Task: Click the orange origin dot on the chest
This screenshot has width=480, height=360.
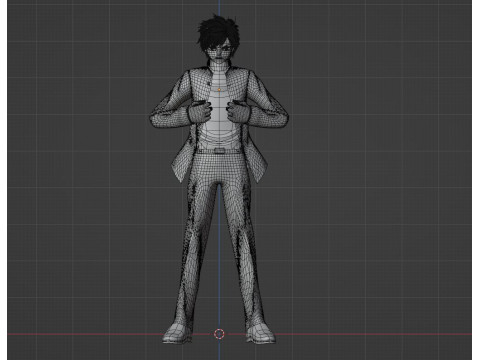Action: click(x=219, y=89)
